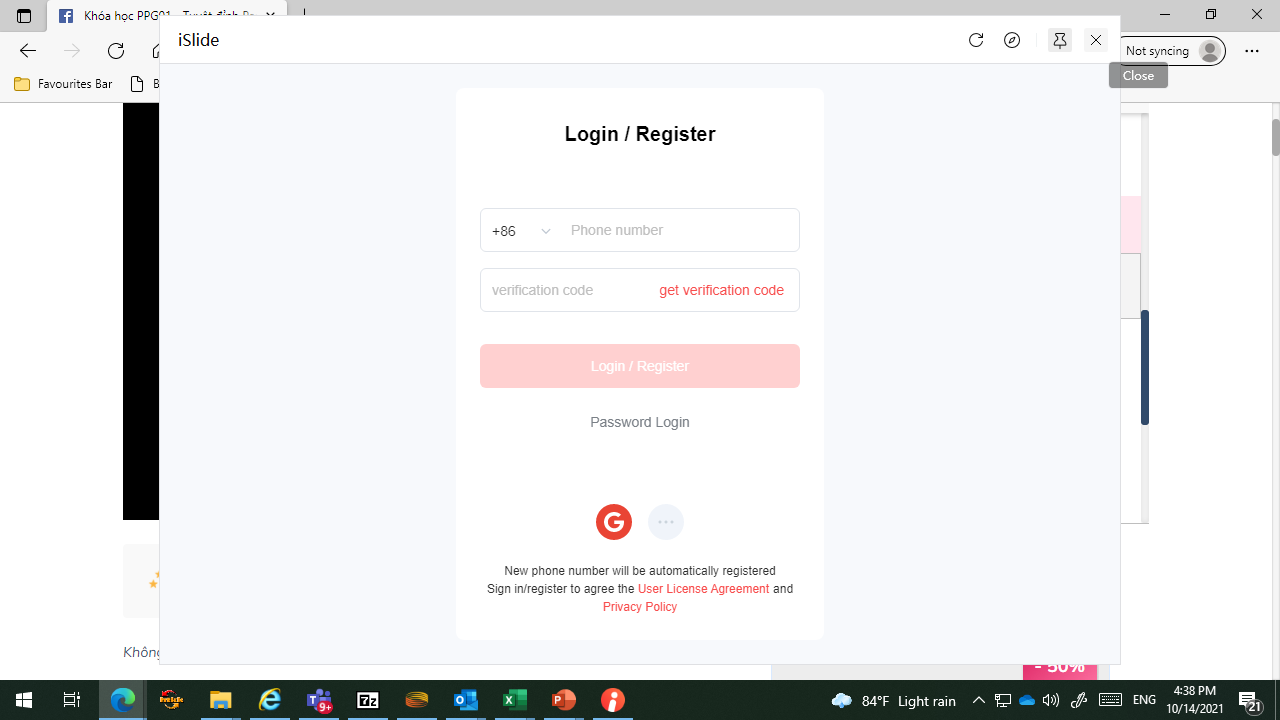Click the Phone number input field
Viewport: 1280px width, 720px height.
point(680,230)
